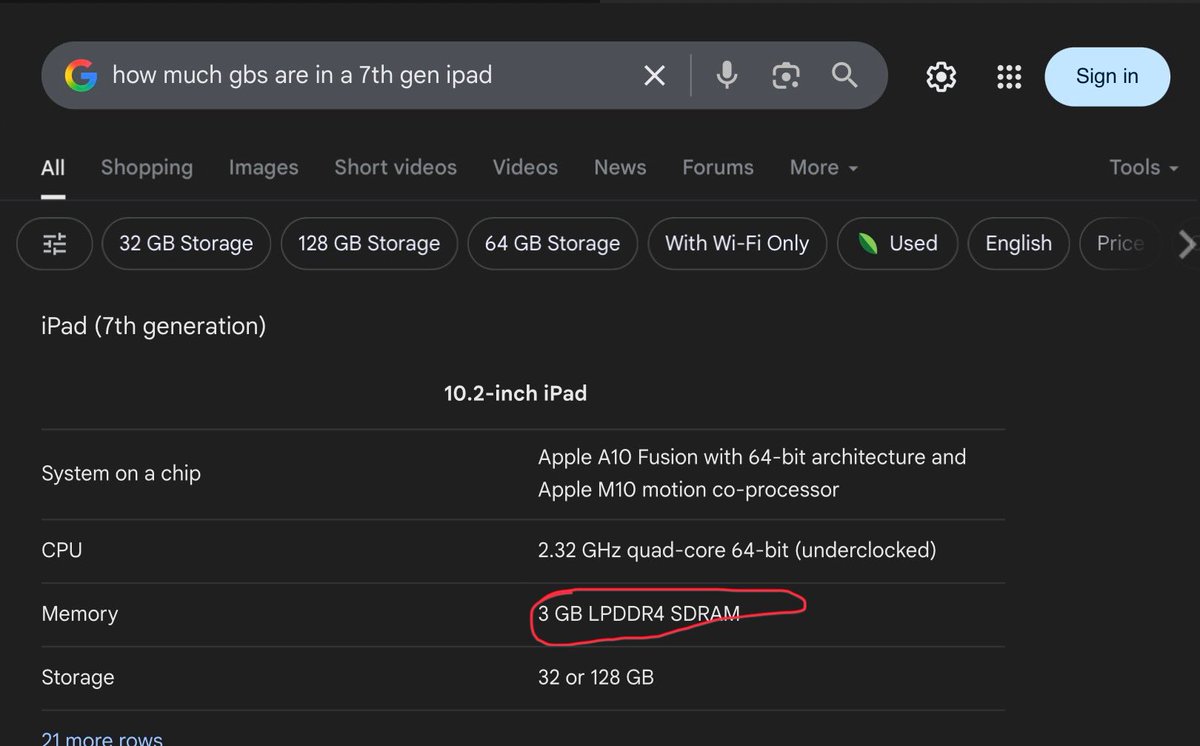This screenshot has height=746, width=1200.
Task: Open the search filters sliders icon
Action: pos(55,243)
